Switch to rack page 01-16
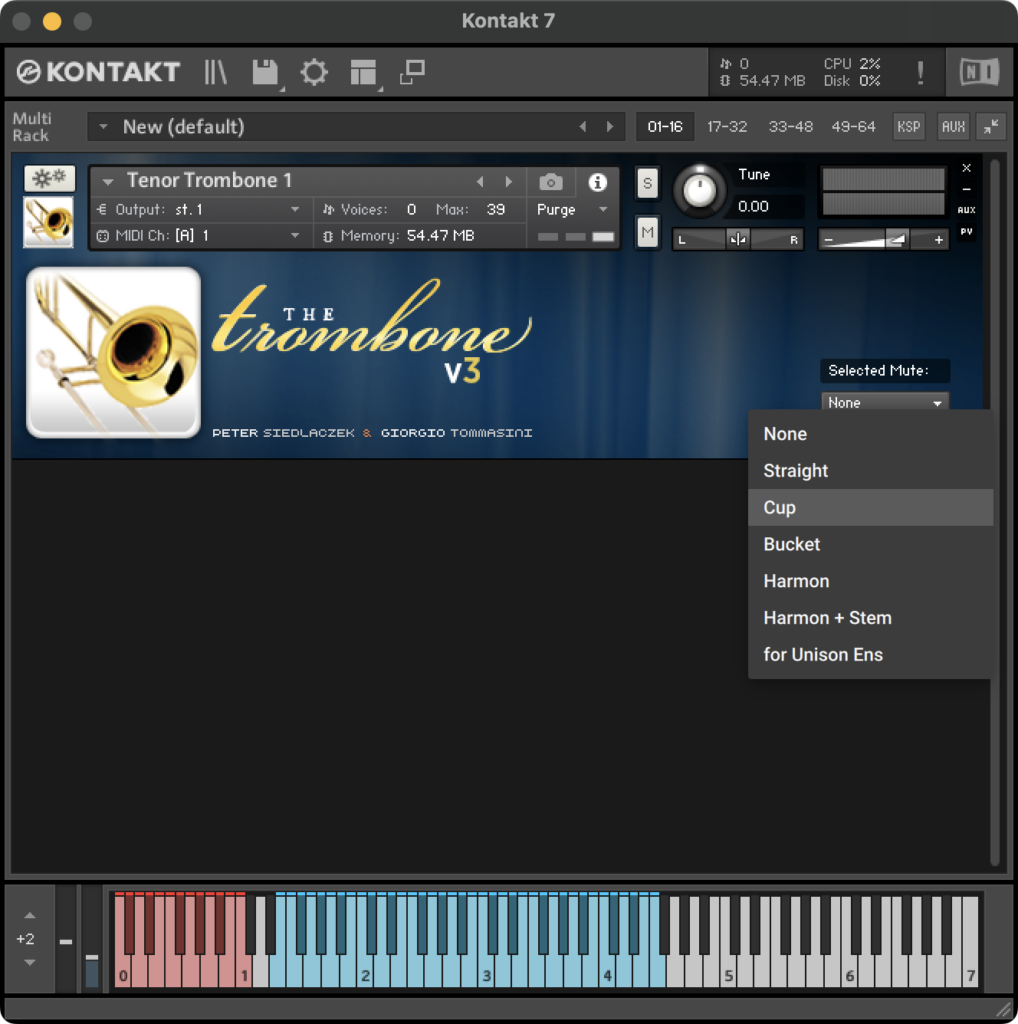 tap(665, 126)
